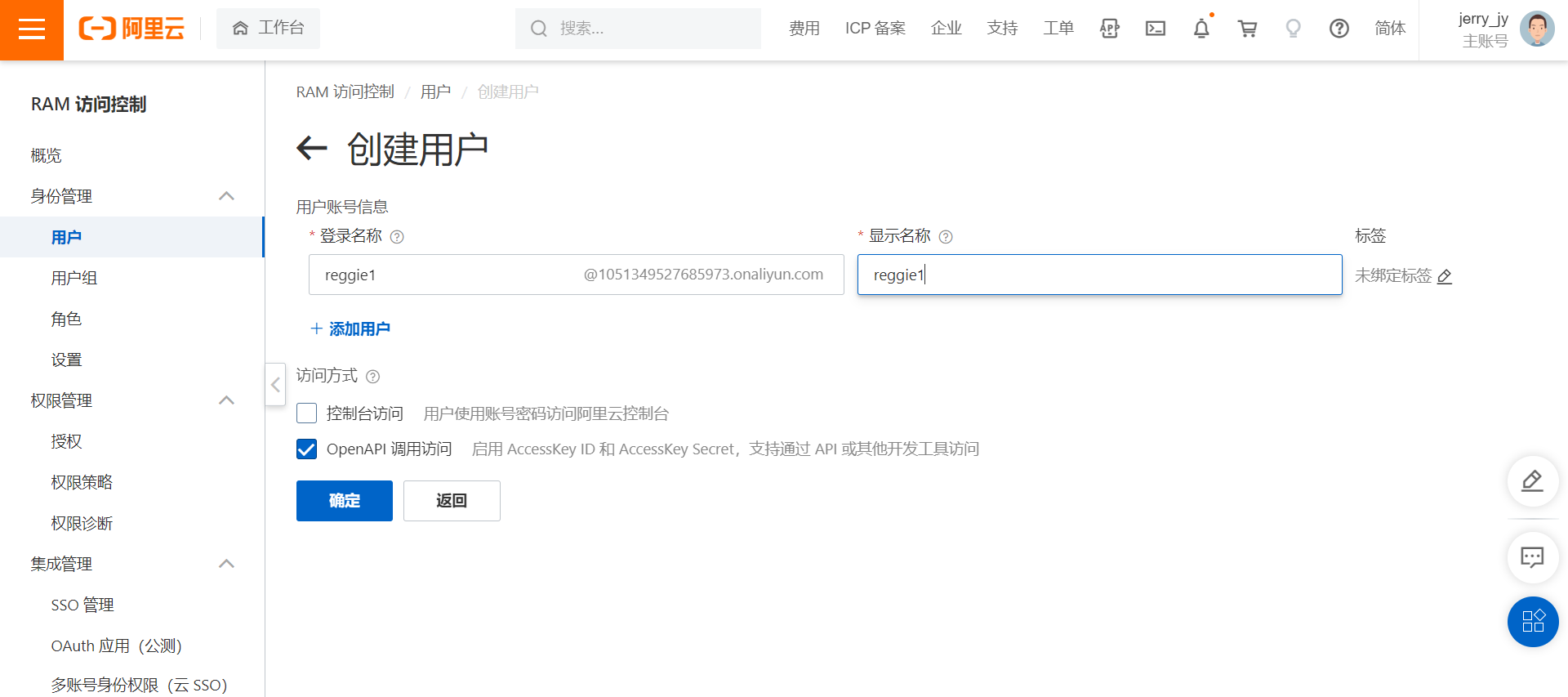Viewport: 1568px width, 697px height.
Task: Click 未绑定标签 text
Action: click(x=1393, y=276)
